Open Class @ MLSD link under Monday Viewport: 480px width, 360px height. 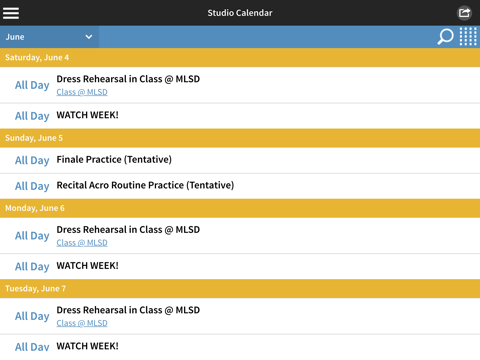(x=82, y=243)
